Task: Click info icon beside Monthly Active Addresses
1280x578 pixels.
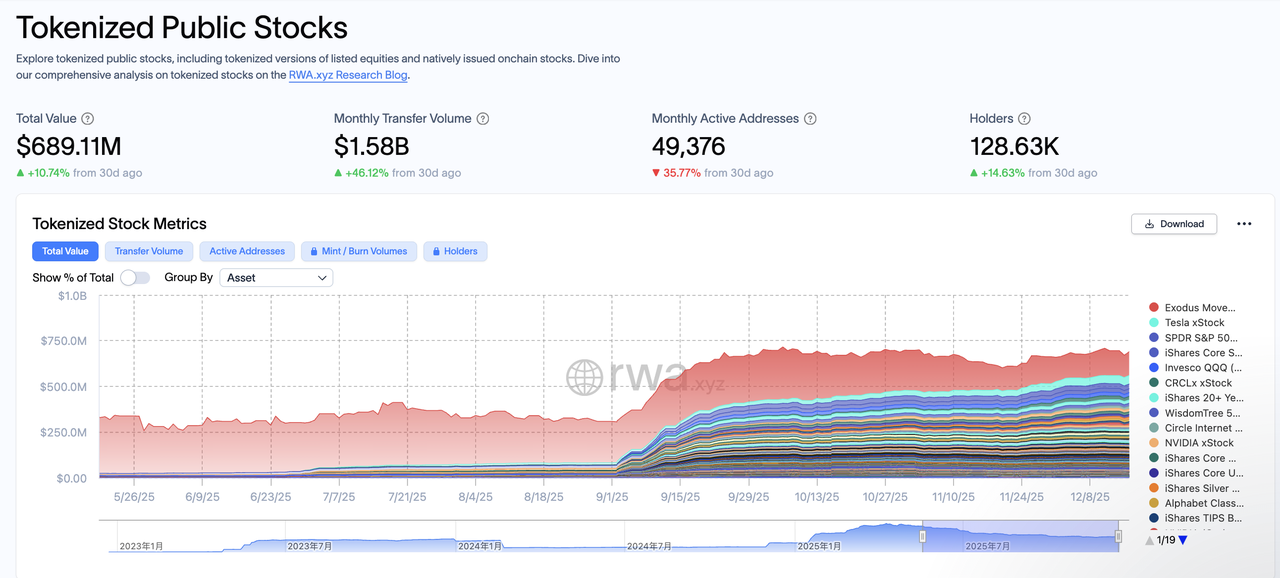Action: point(810,119)
